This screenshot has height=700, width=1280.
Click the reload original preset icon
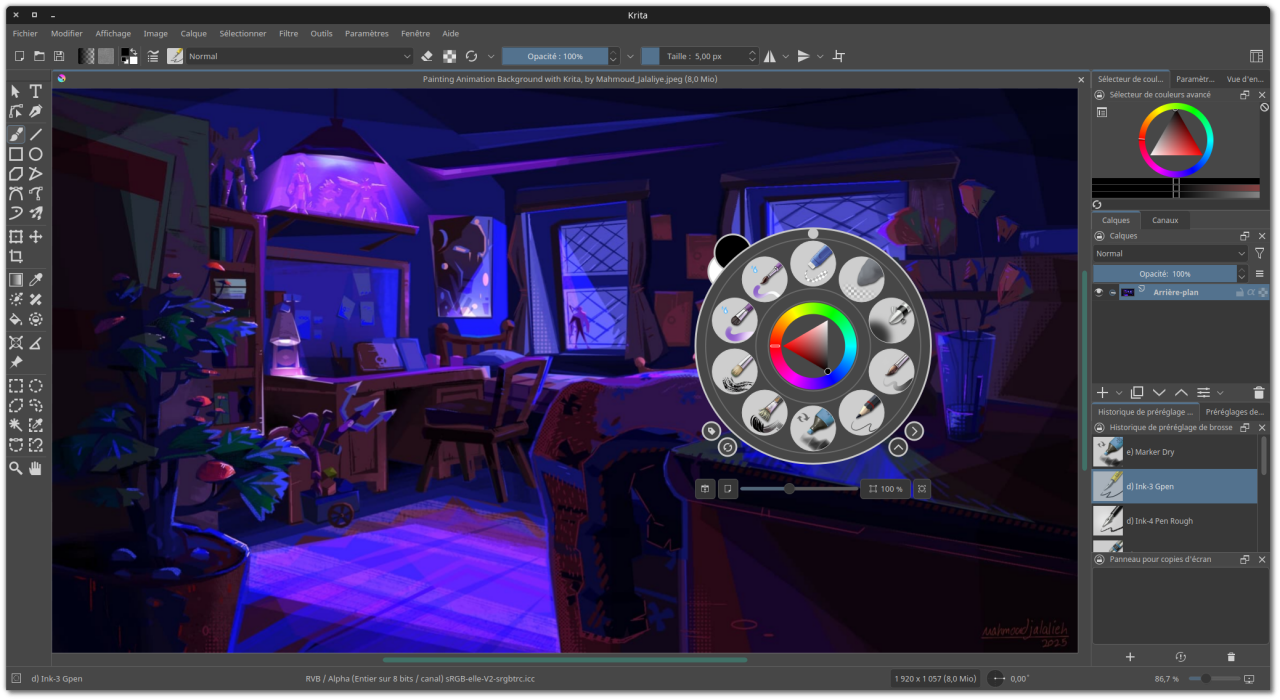(x=471, y=56)
